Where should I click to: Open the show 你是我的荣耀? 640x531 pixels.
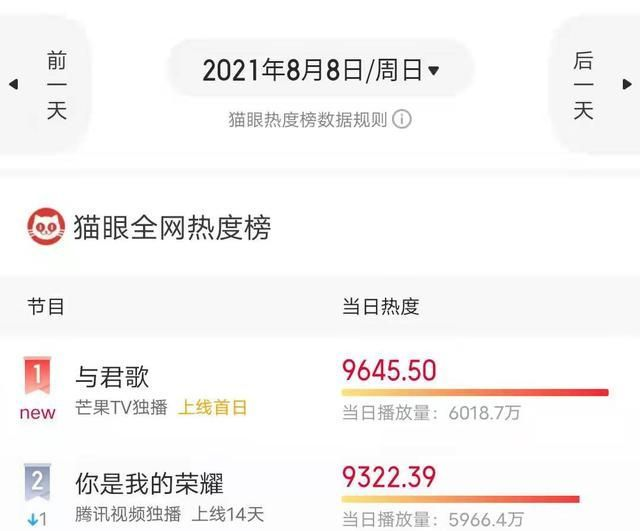point(151,483)
